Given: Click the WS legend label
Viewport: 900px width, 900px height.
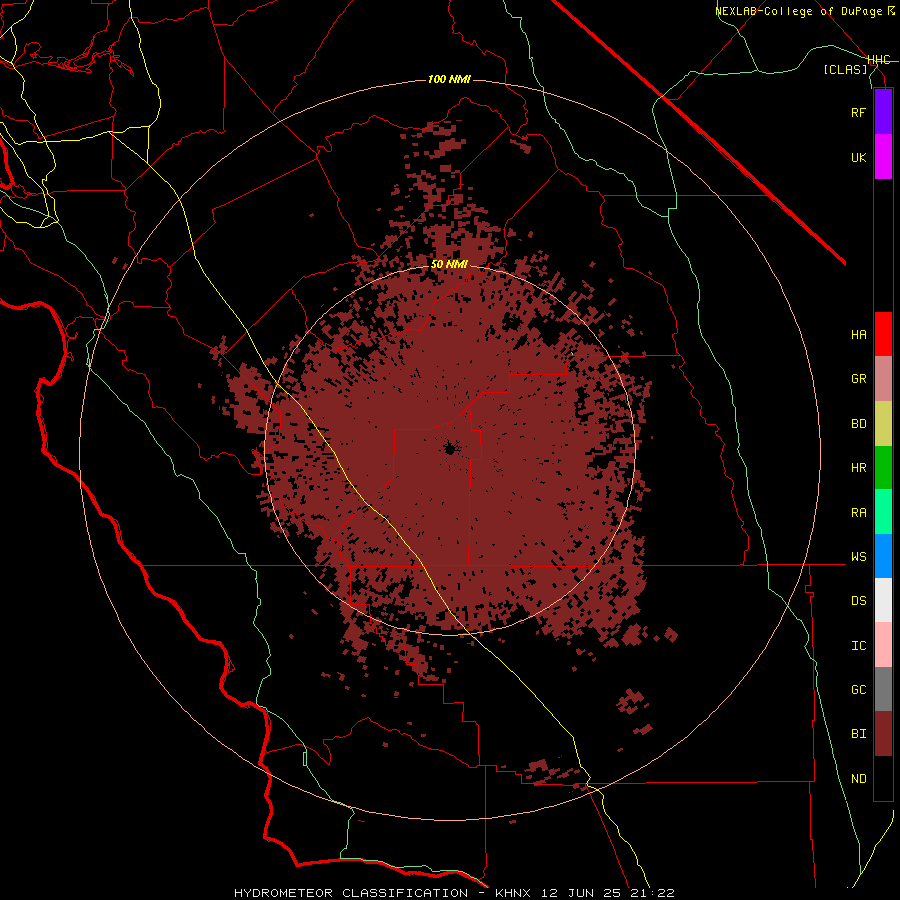Looking at the screenshot, I should click(858, 557).
